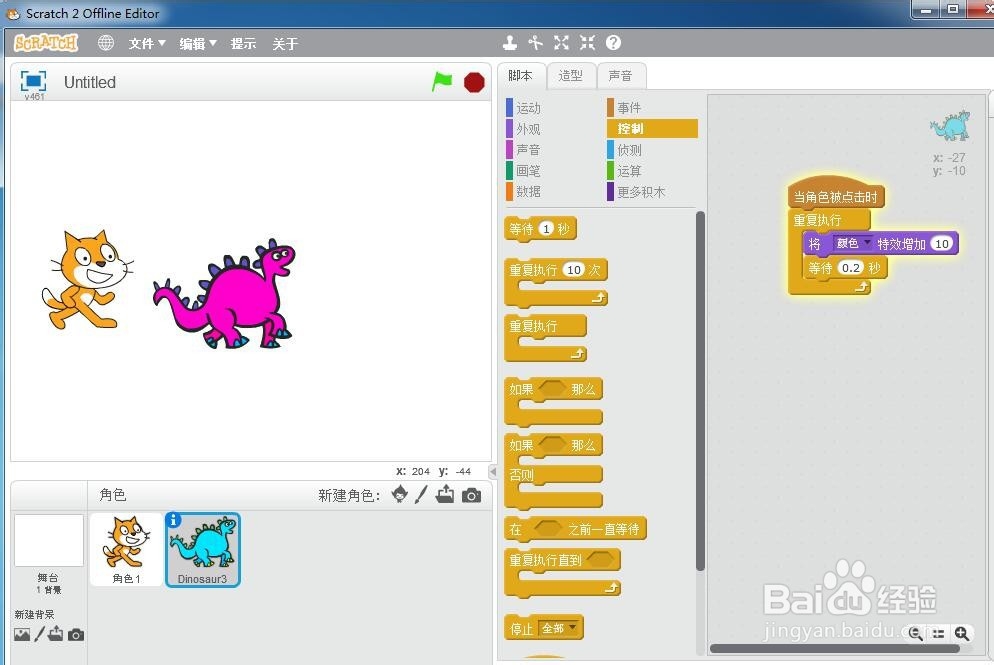Reset scripts area zoom
The height and width of the screenshot is (665, 994).
click(938, 633)
